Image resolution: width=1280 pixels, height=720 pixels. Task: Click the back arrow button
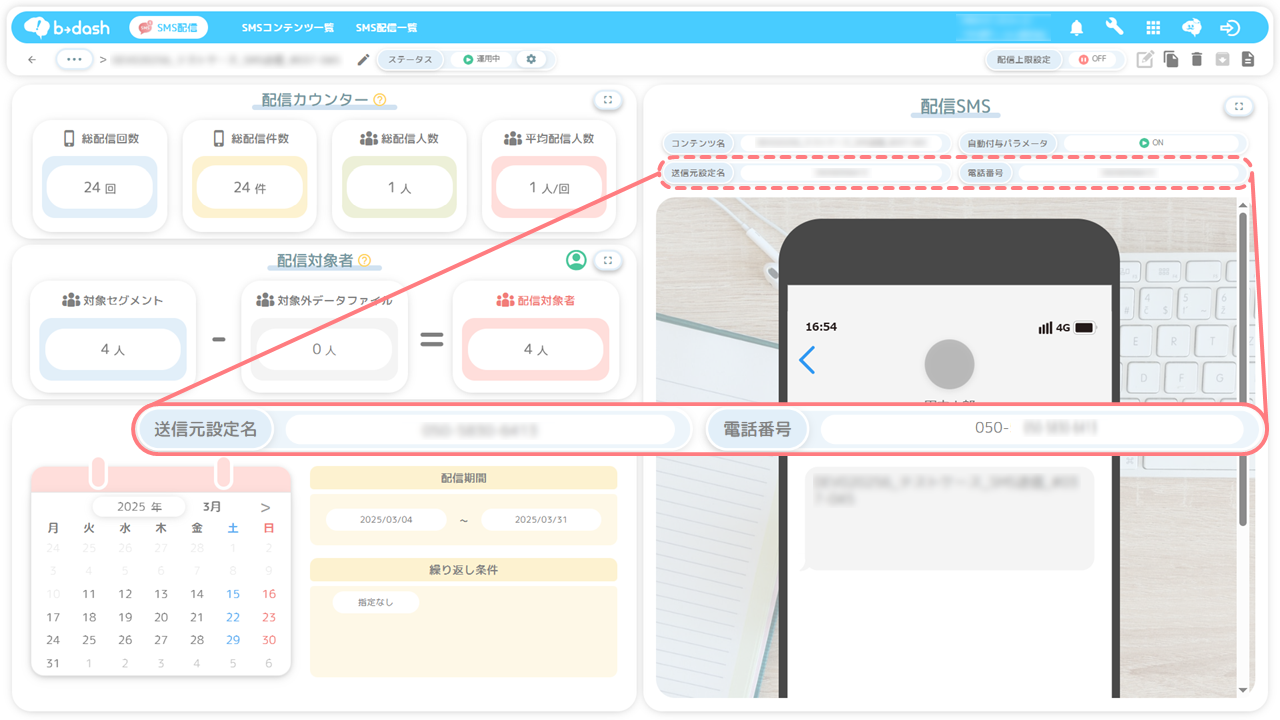click(32, 60)
